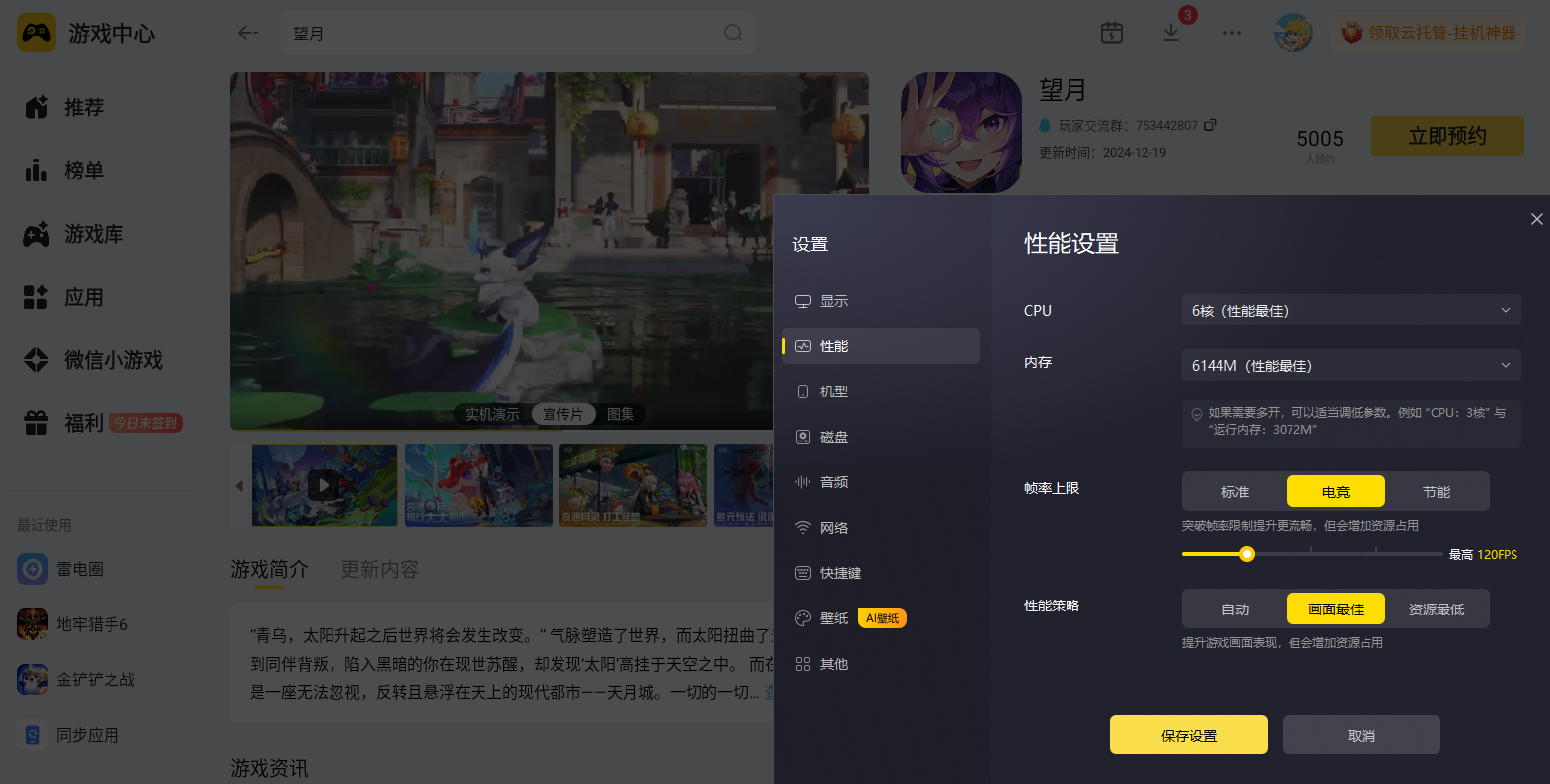The width and height of the screenshot is (1550, 784).
Task: Play the first video thumbnail
Action: [x=325, y=484]
